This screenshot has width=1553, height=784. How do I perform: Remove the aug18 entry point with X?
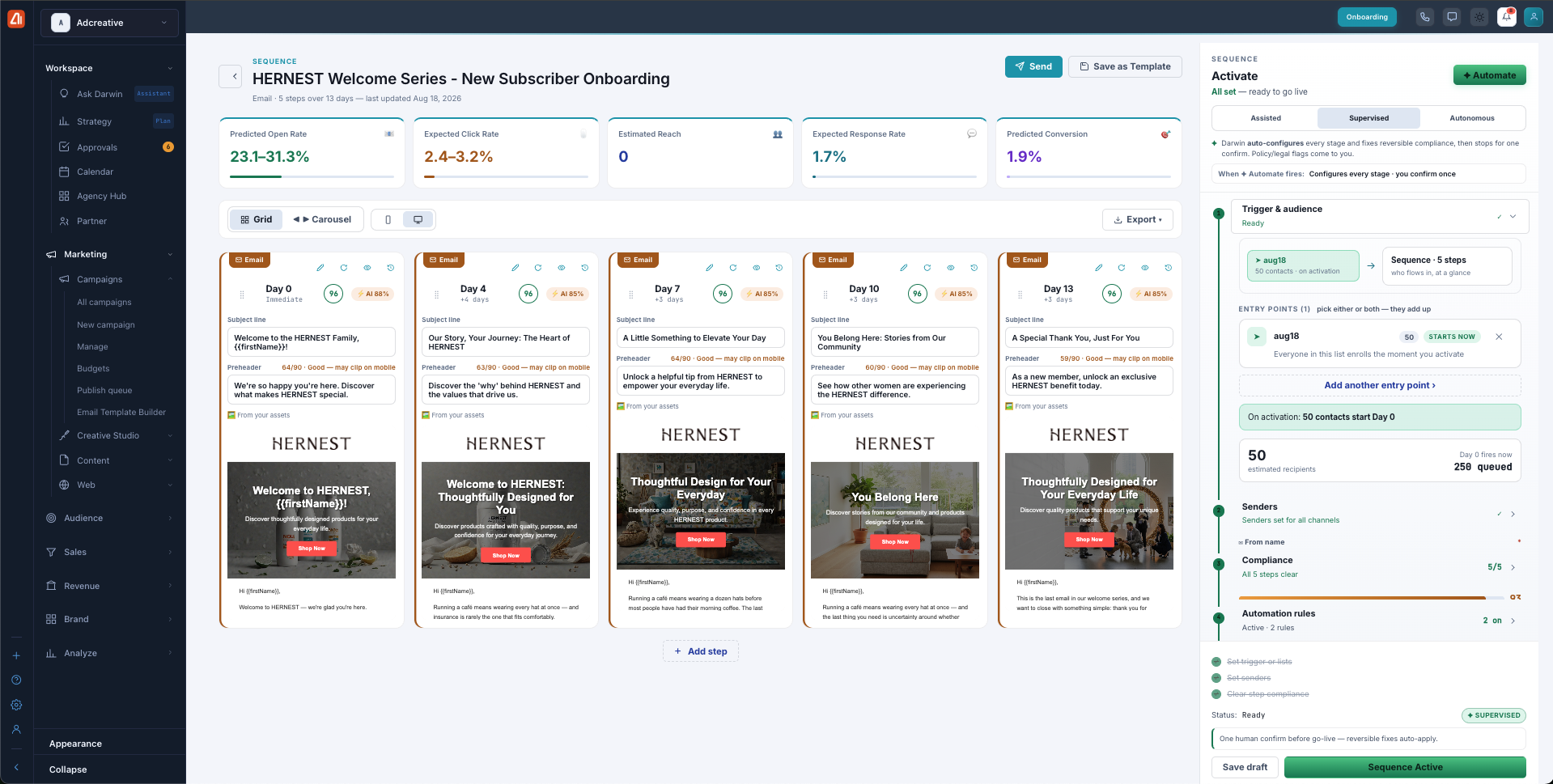[x=1499, y=337]
